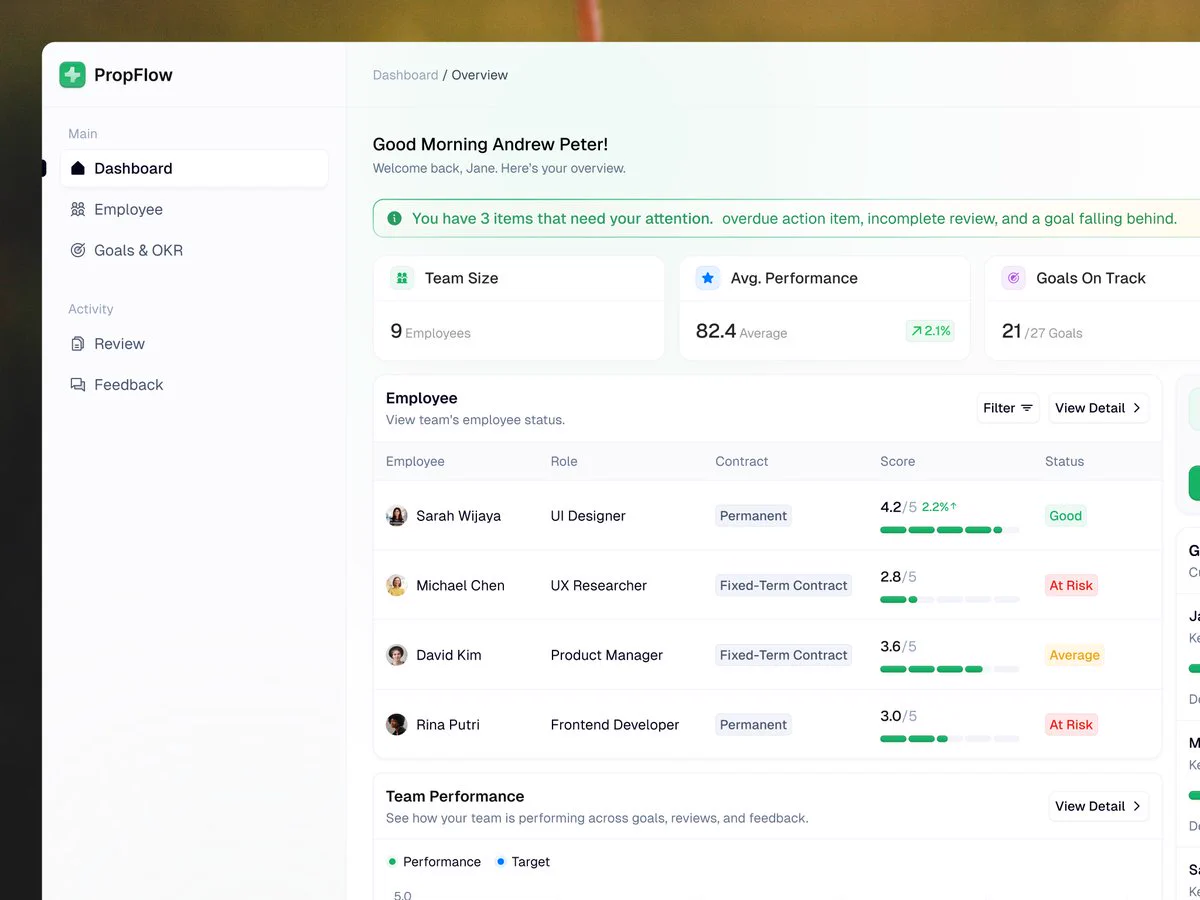Screen dimensions: 1200x900
Task: Click Rina Putri's avatar
Action: point(397,724)
